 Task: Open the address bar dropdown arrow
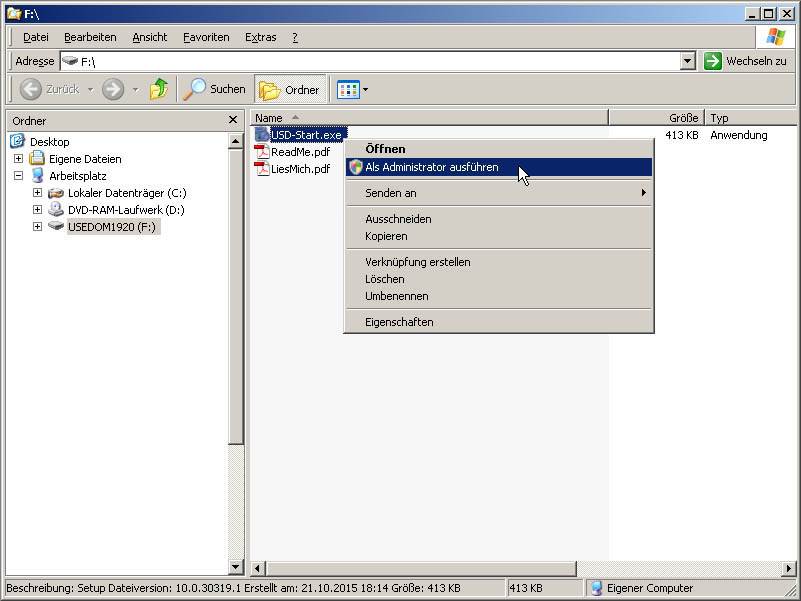[687, 61]
